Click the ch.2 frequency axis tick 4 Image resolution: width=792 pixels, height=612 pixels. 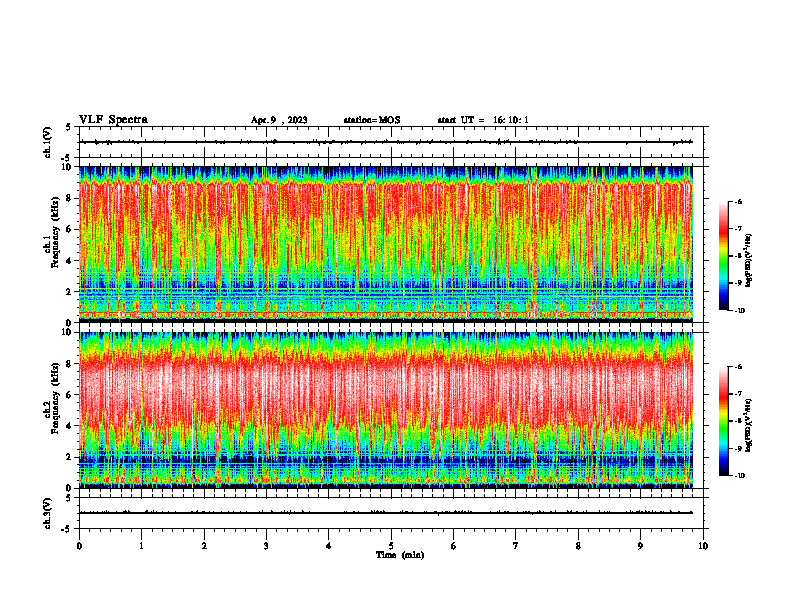(70, 426)
